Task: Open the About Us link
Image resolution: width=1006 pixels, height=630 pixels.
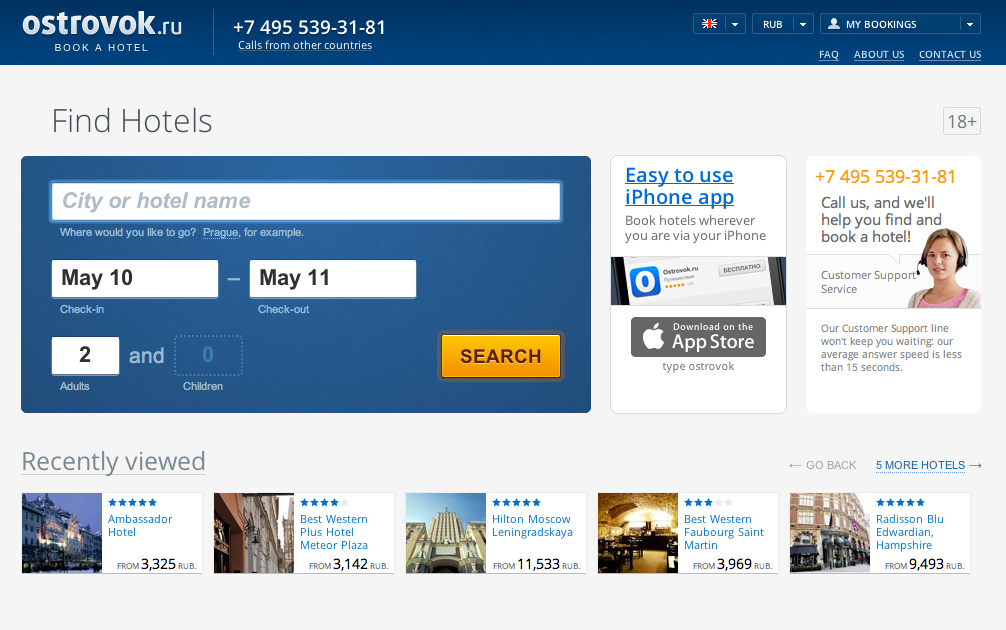Action: (x=879, y=55)
